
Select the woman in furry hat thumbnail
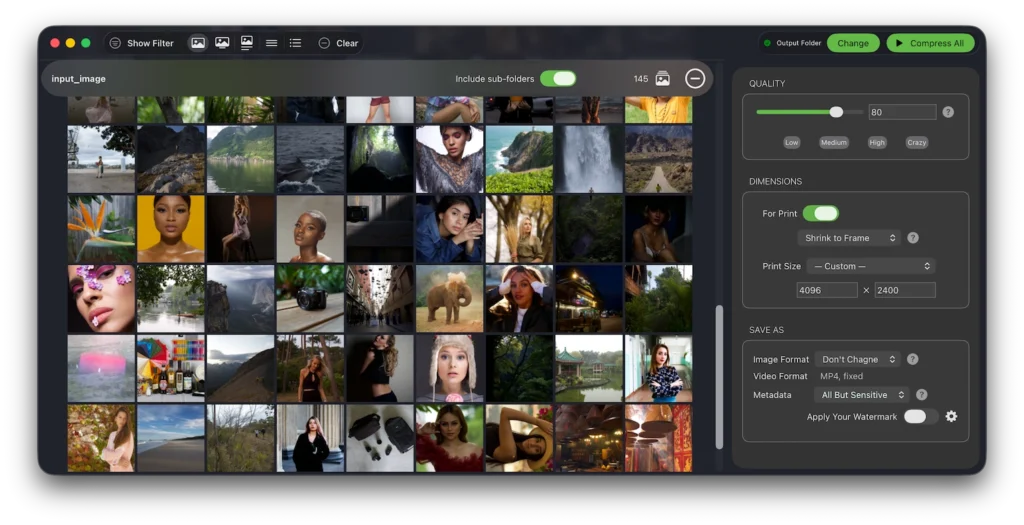[449, 368]
